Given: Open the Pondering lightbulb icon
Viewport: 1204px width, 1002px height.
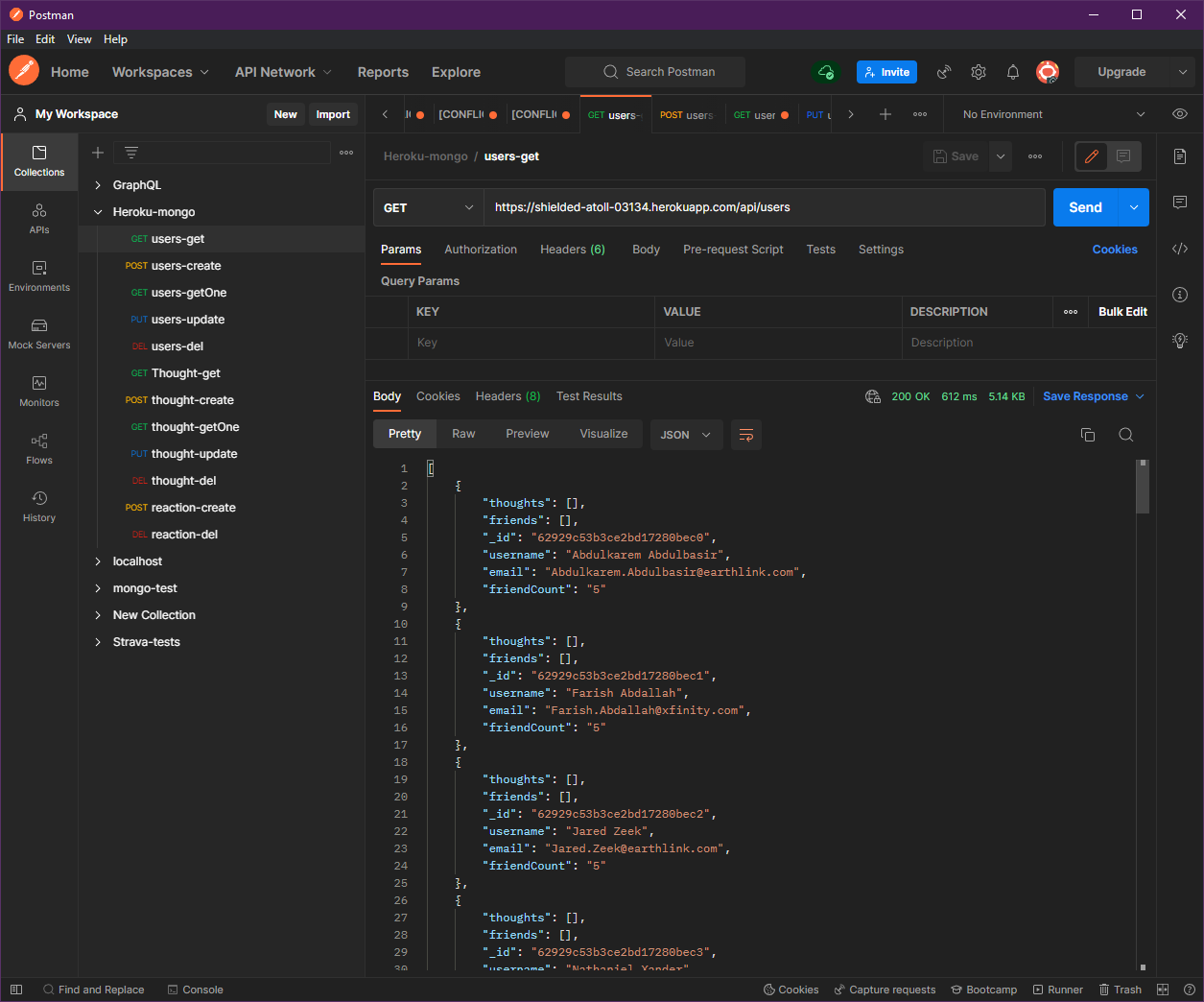Looking at the screenshot, I should (1179, 340).
